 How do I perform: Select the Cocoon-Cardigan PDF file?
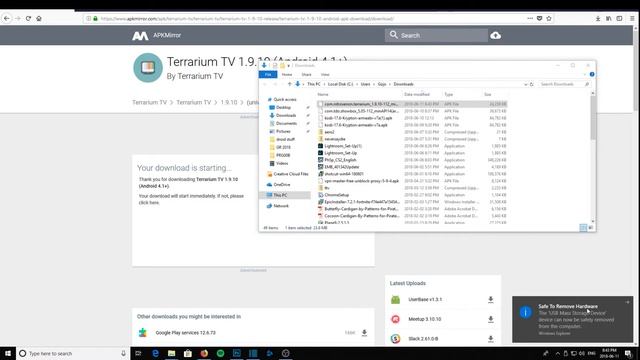(x=362, y=216)
